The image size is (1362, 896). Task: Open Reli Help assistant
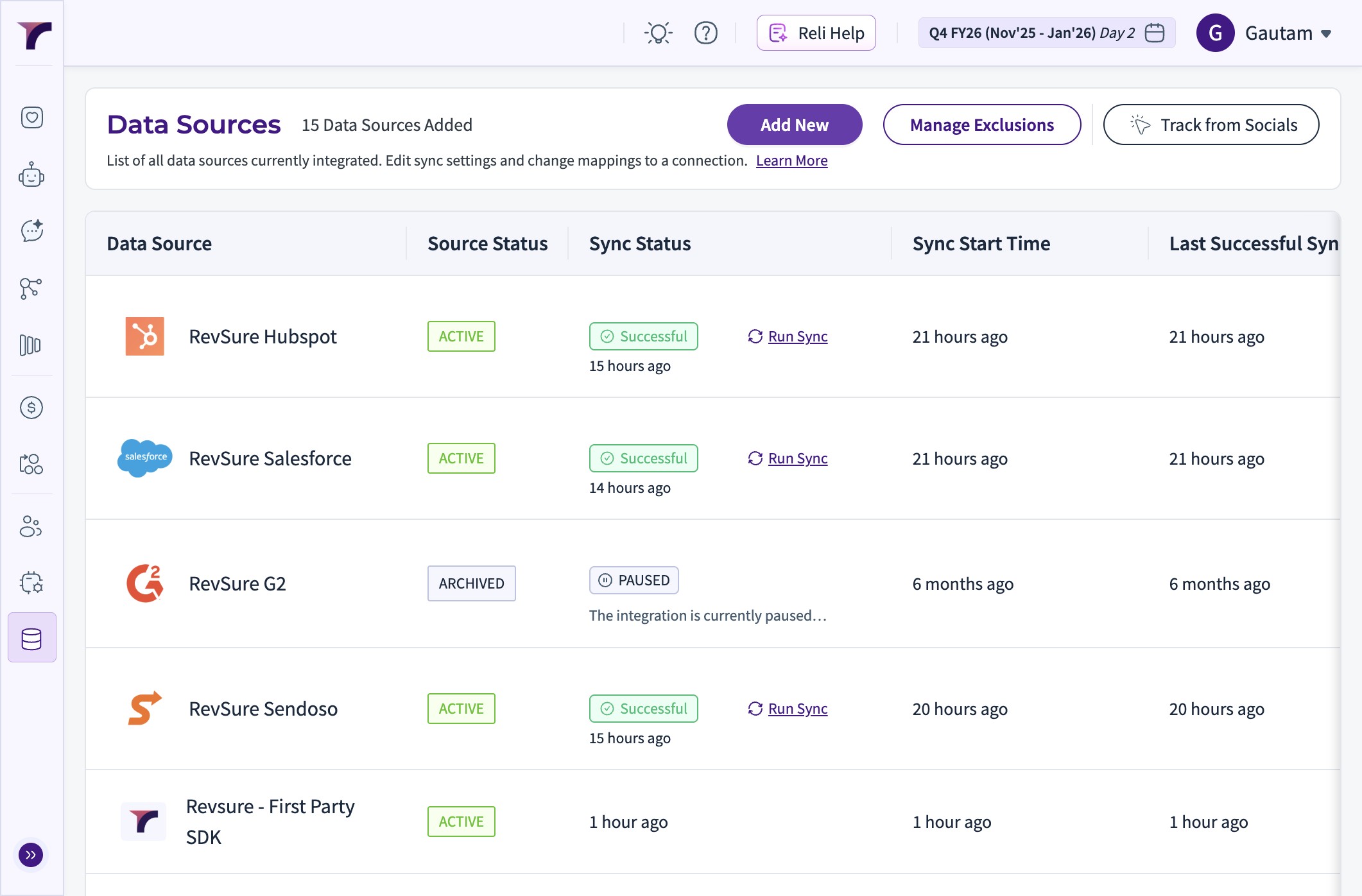coord(816,33)
